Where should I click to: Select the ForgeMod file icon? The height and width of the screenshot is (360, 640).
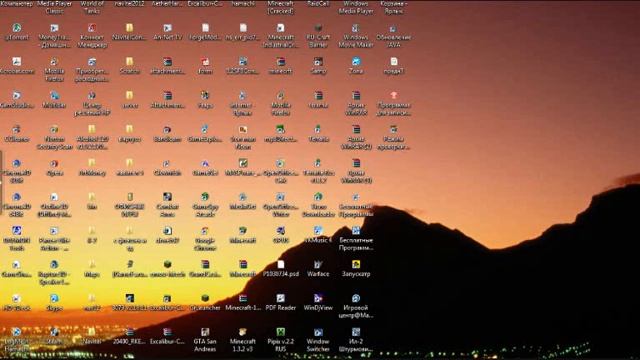(x=205, y=28)
